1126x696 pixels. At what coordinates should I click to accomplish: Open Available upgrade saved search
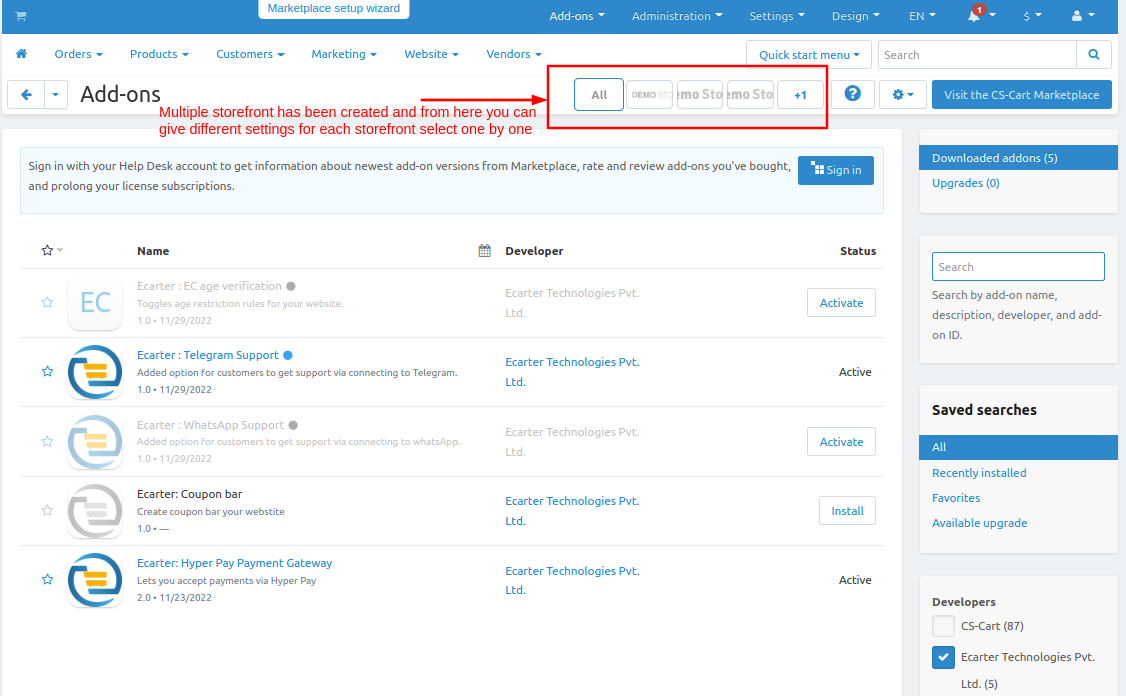(980, 523)
